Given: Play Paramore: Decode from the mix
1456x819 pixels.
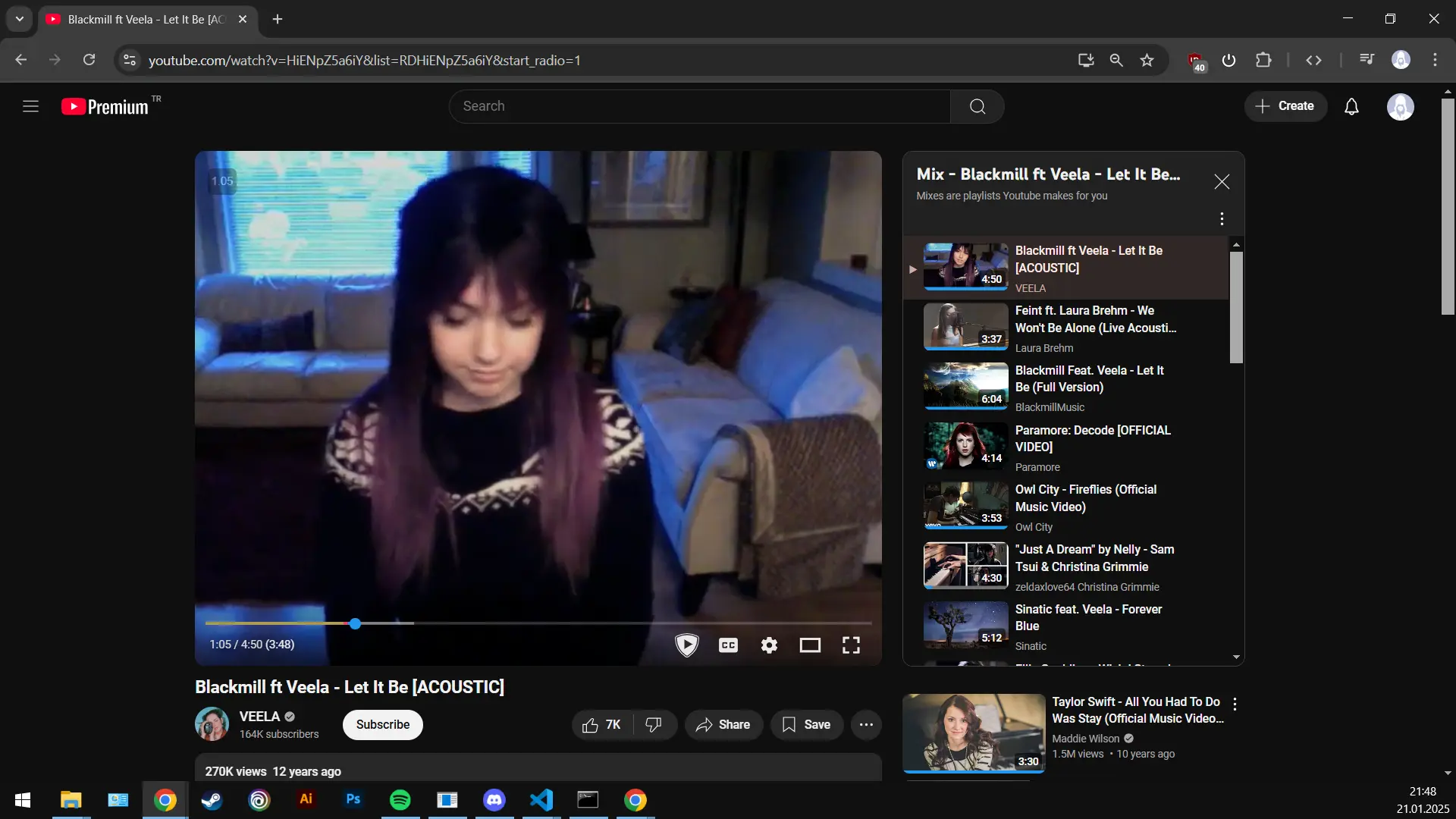Looking at the screenshot, I should 1065,448.
